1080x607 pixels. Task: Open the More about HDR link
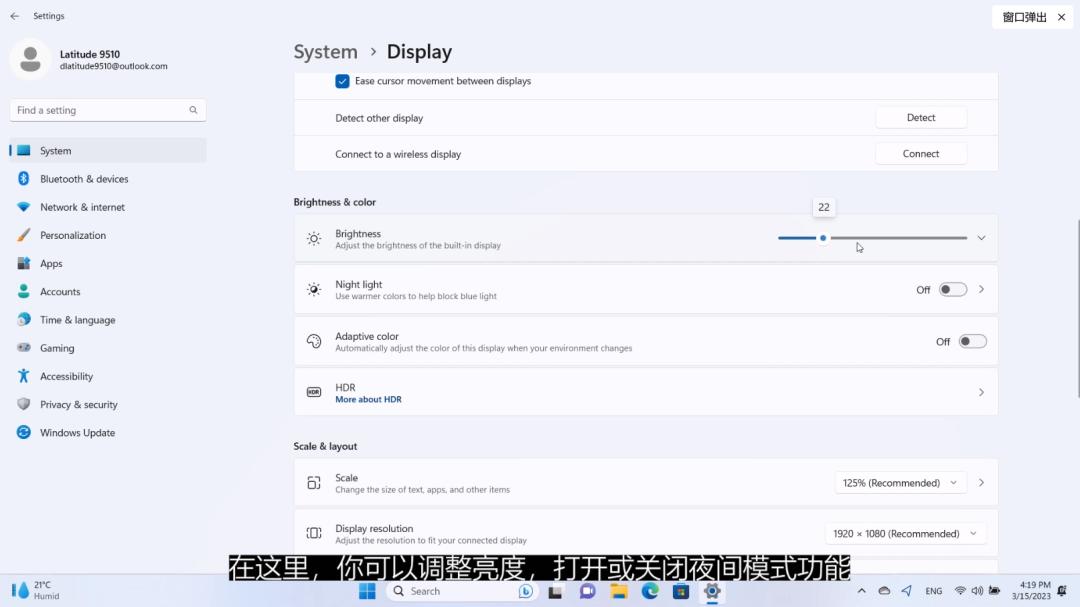click(368, 400)
